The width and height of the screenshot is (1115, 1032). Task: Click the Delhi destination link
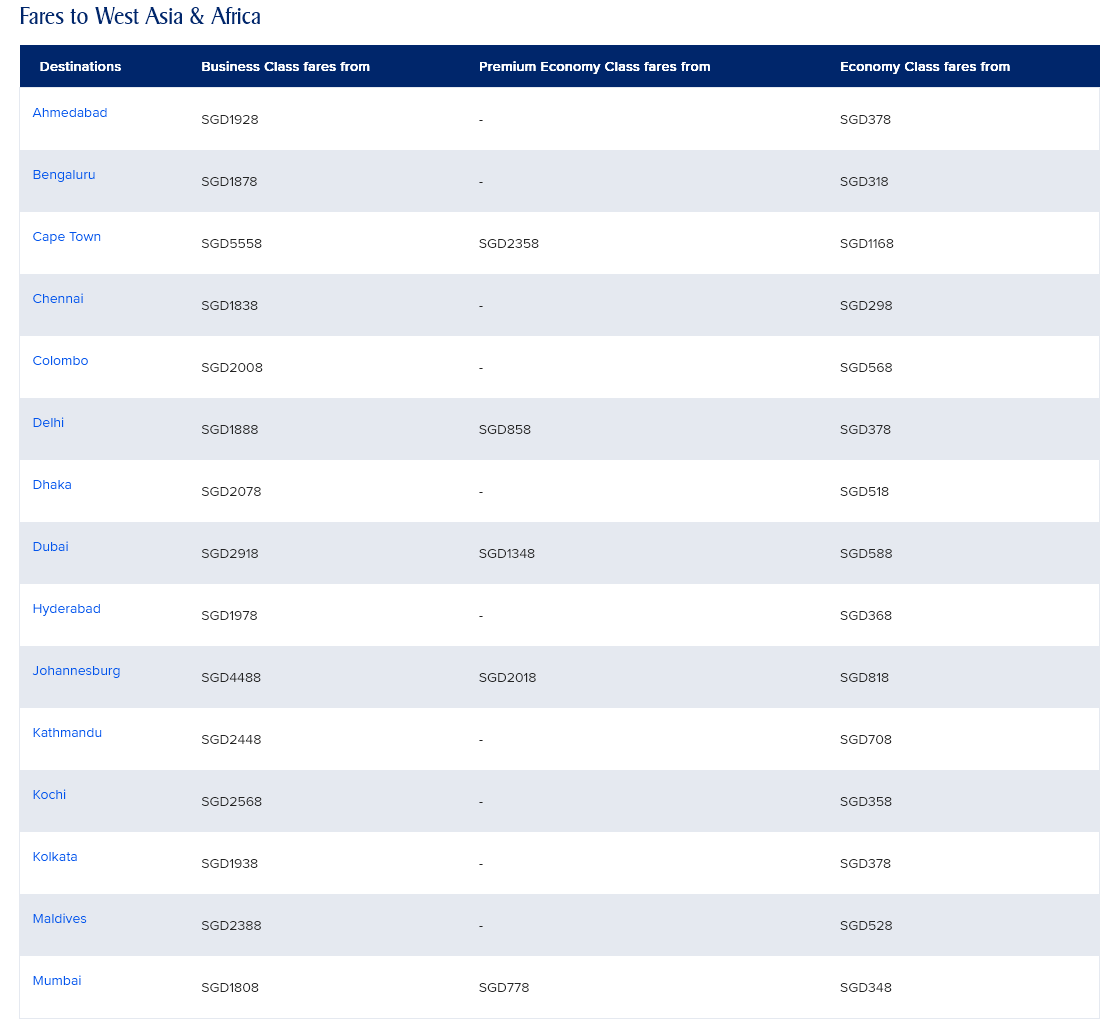pyautogui.click(x=48, y=423)
